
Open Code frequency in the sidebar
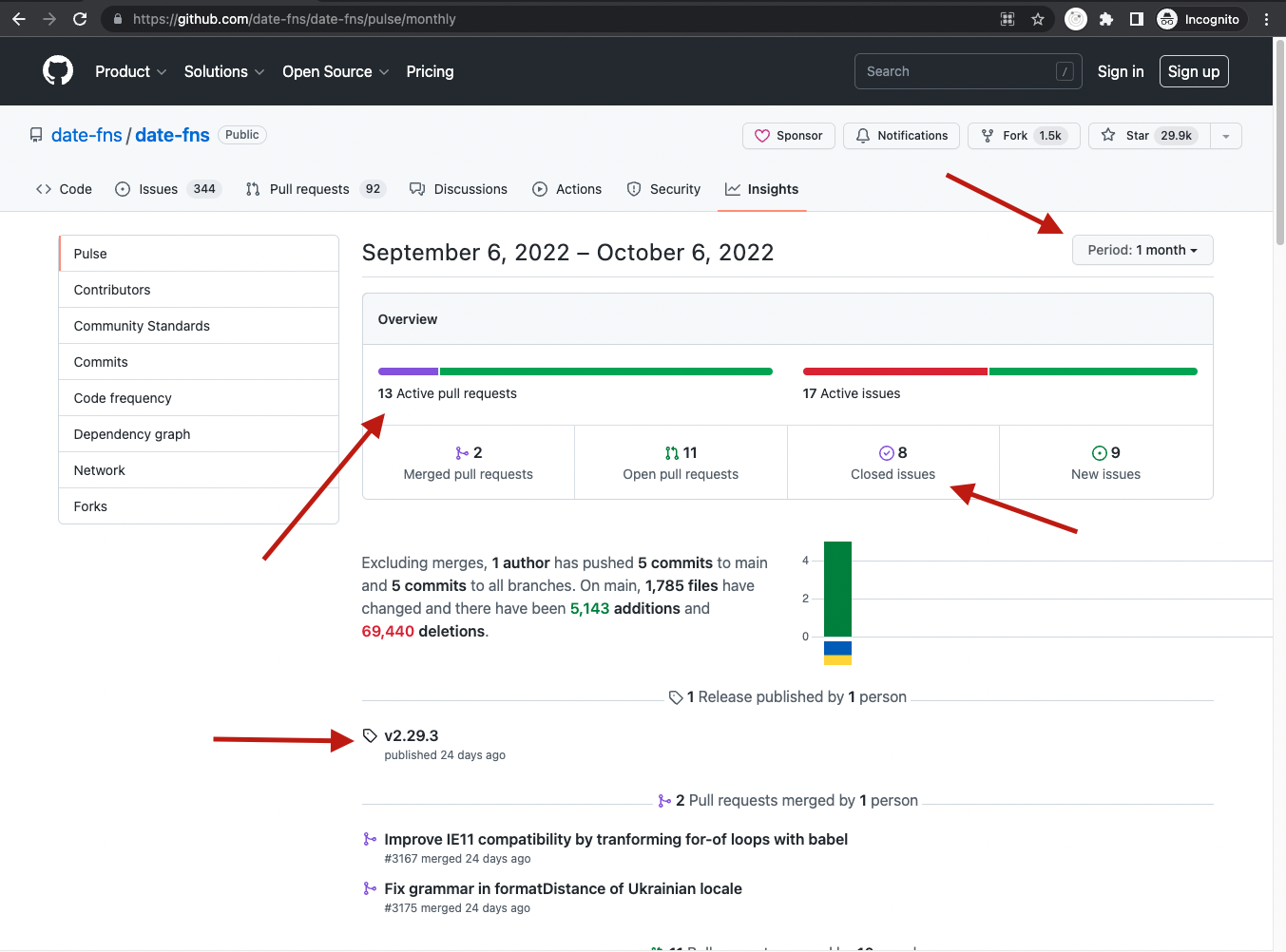pos(123,398)
